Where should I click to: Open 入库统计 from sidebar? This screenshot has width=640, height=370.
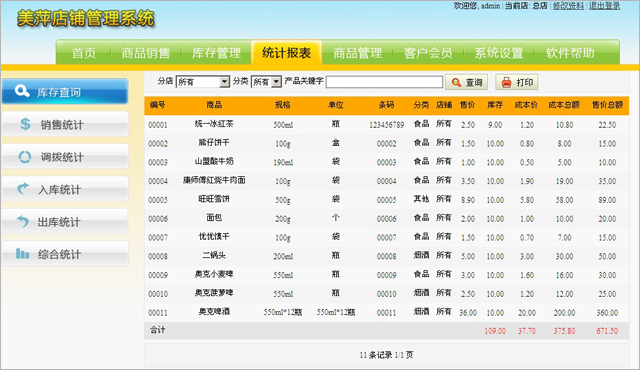(x=65, y=189)
